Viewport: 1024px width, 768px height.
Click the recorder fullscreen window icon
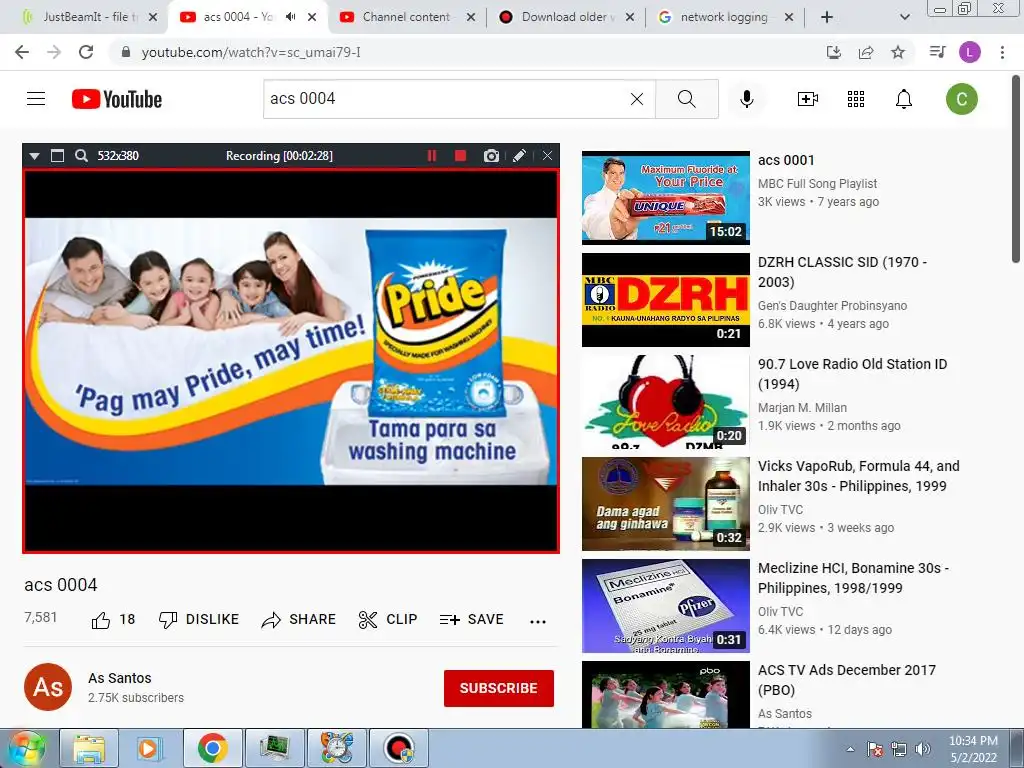pyautogui.click(x=57, y=155)
